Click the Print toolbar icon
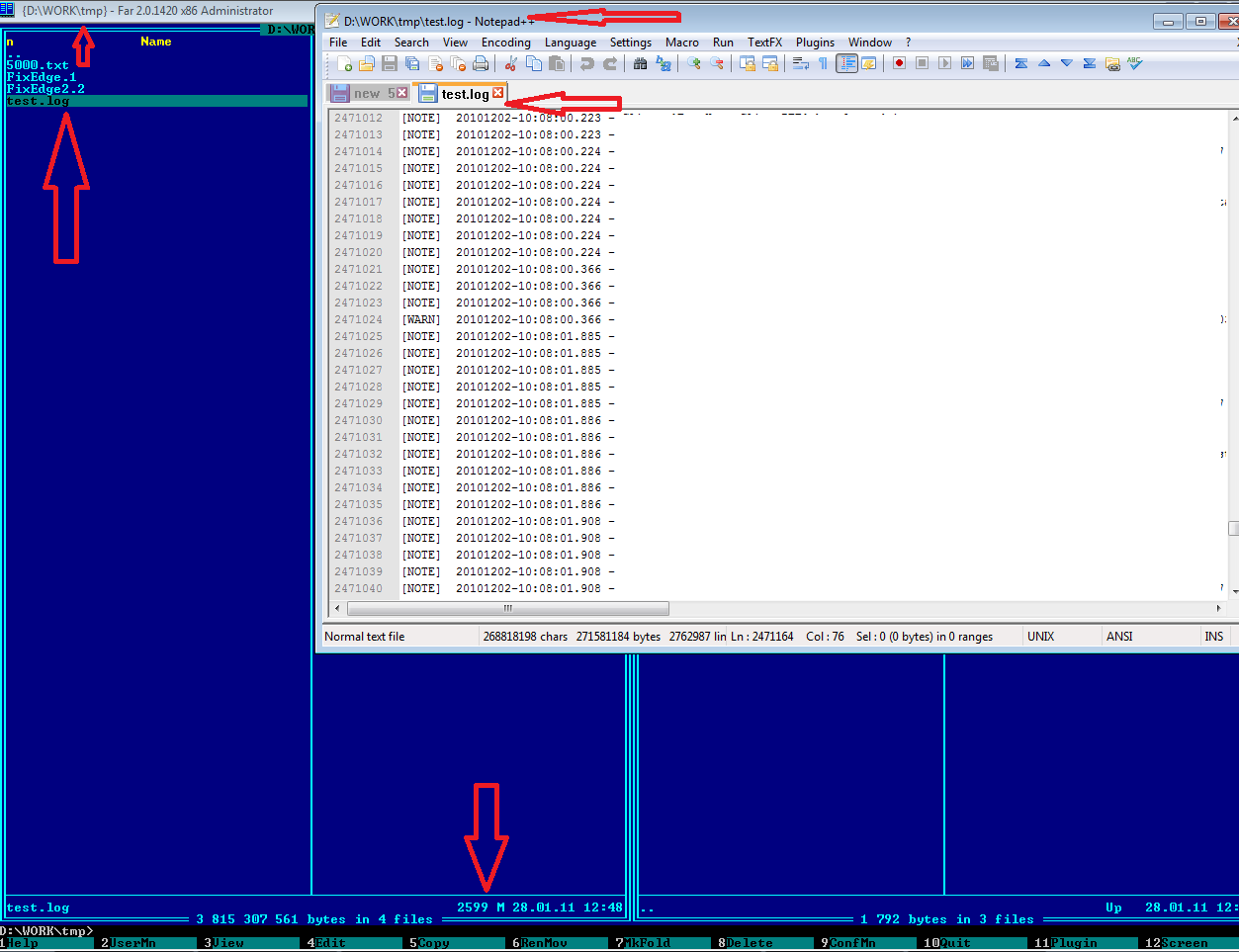This screenshot has width=1239, height=952. coord(481,63)
